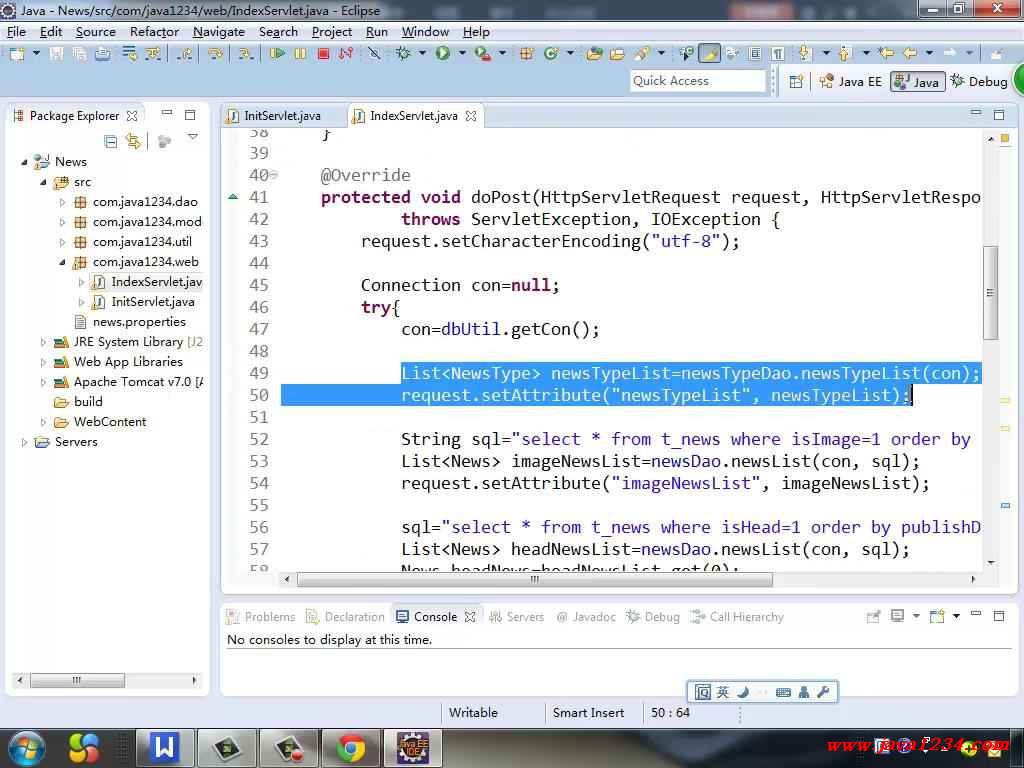Open the Debug launch dropdown arrow
Viewport: 1024px width, 768px height.
pyautogui.click(x=423, y=54)
